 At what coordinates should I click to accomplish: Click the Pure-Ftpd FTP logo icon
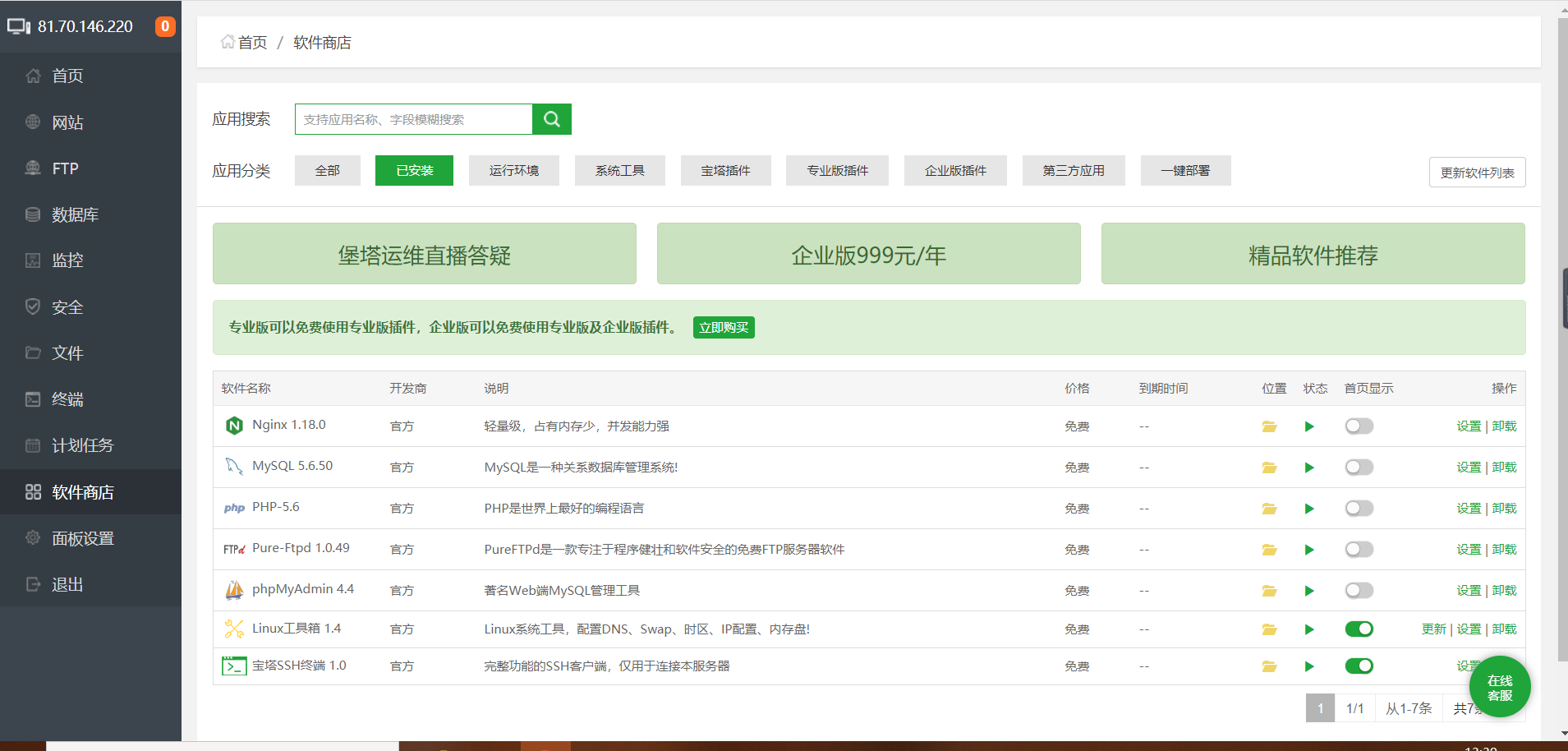[x=234, y=549]
